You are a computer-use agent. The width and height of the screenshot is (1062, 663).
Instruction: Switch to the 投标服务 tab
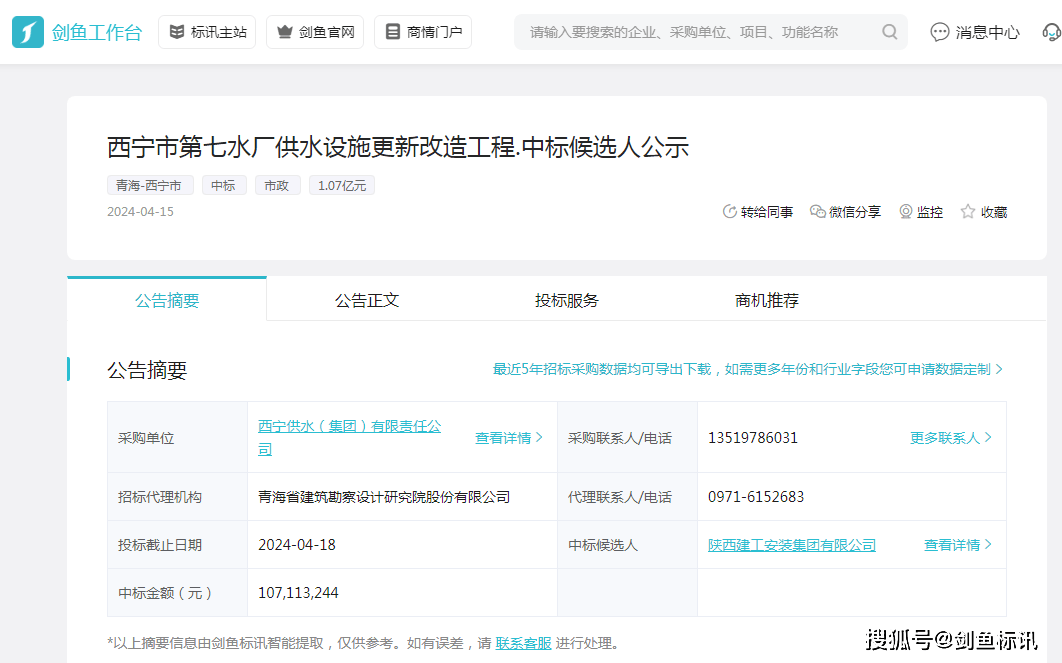point(567,300)
